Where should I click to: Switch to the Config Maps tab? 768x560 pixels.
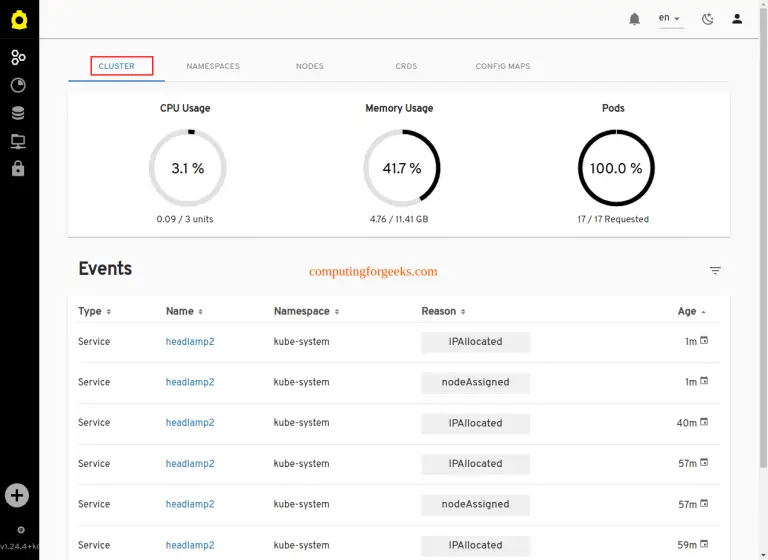pos(502,66)
